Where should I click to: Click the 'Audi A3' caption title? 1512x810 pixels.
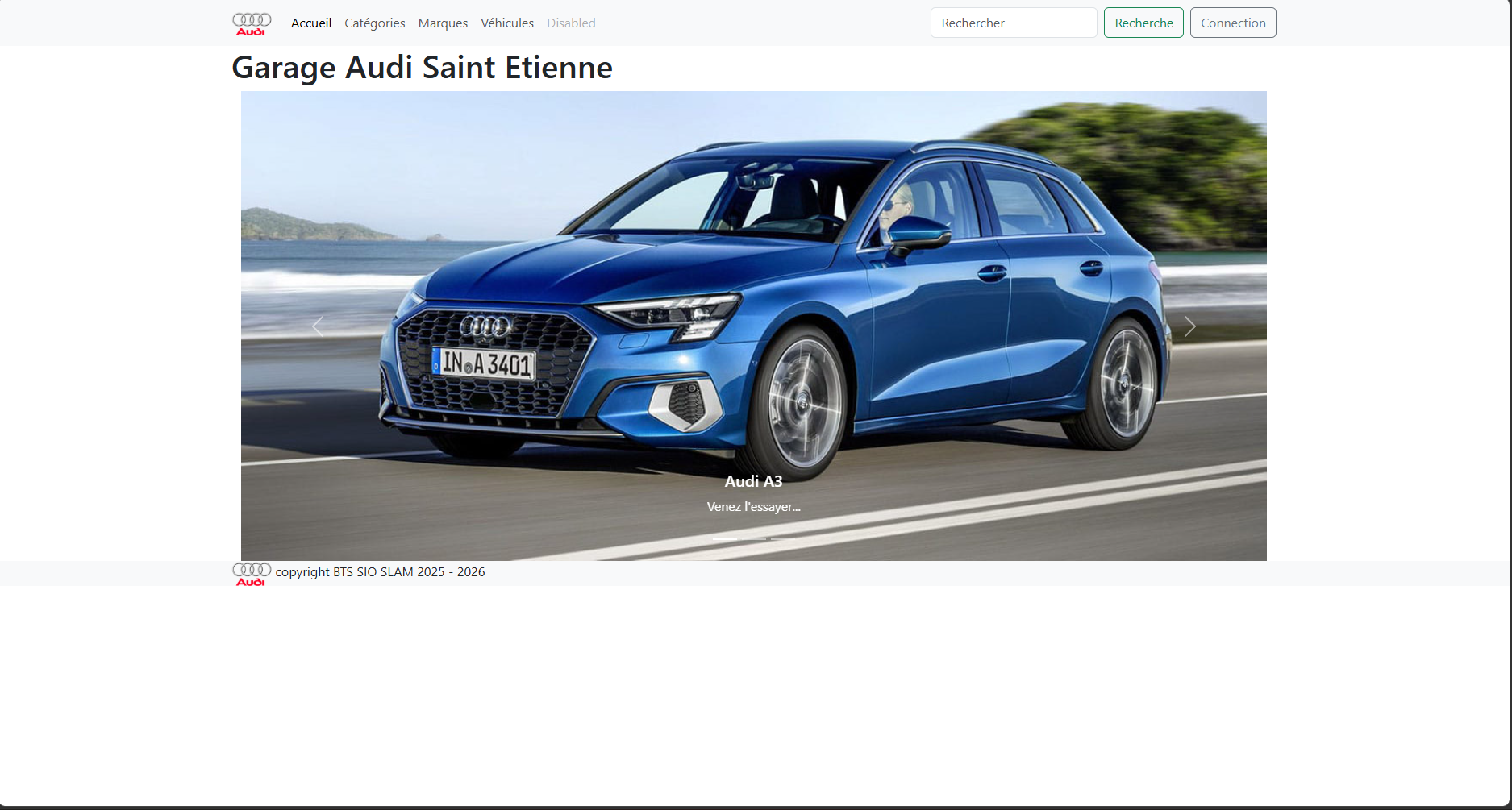[754, 481]
